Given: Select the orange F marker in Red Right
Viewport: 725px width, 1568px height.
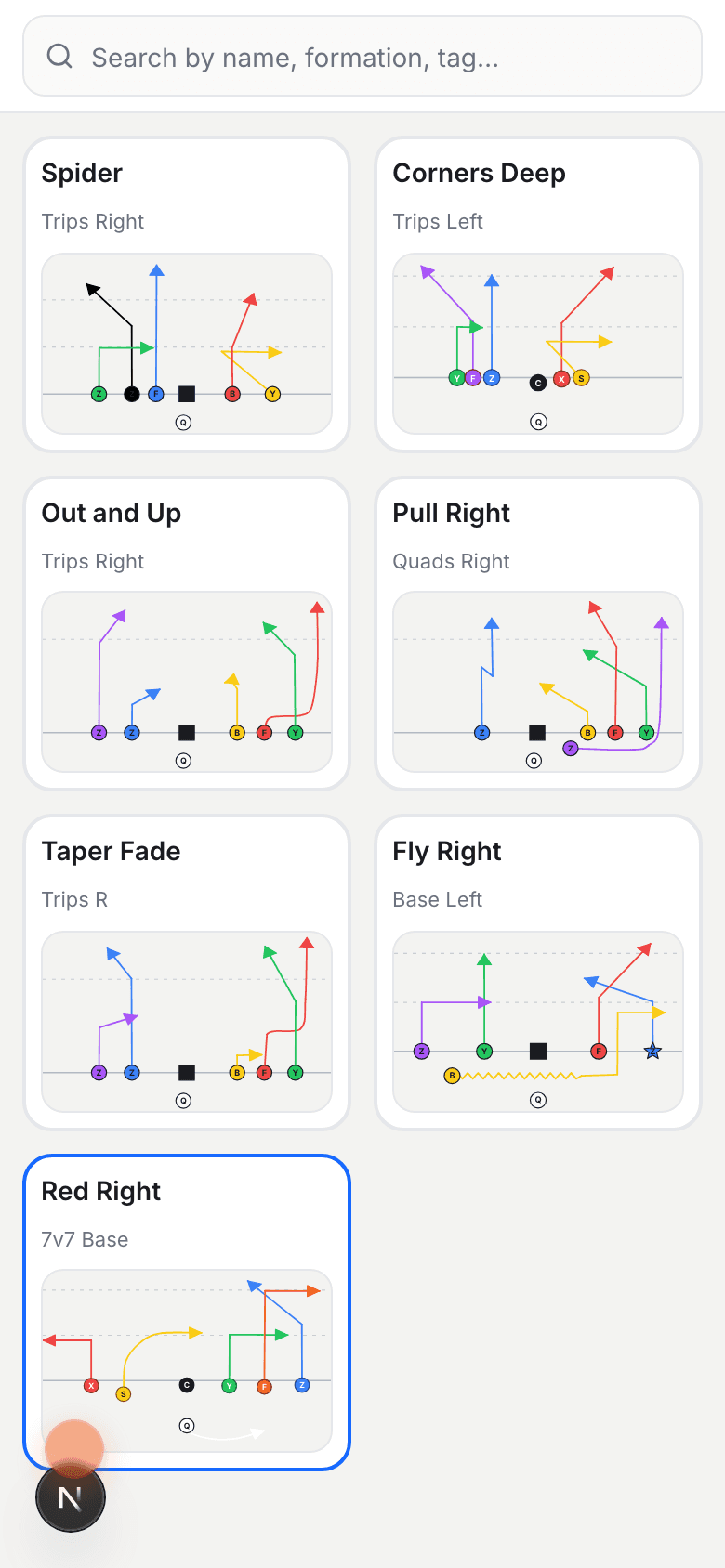Looking at the screenshot, I should click(264, 1384).
